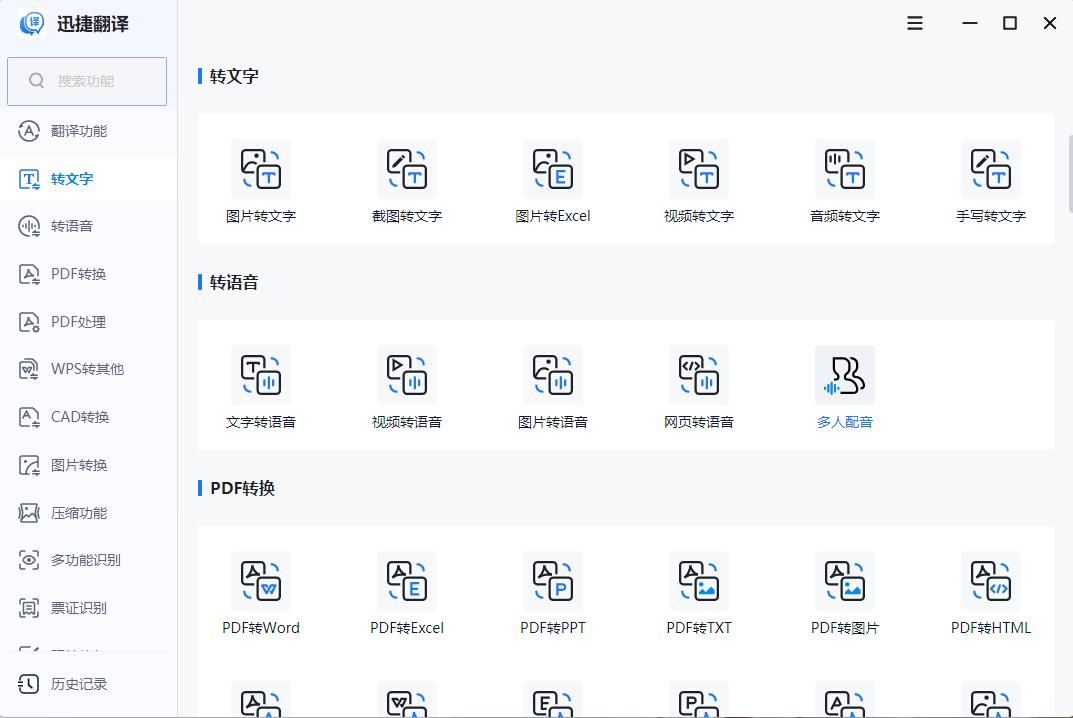The image size is (1073, 718).
Task: Open the 截图转文字 tool
Action: coord(406,182)
